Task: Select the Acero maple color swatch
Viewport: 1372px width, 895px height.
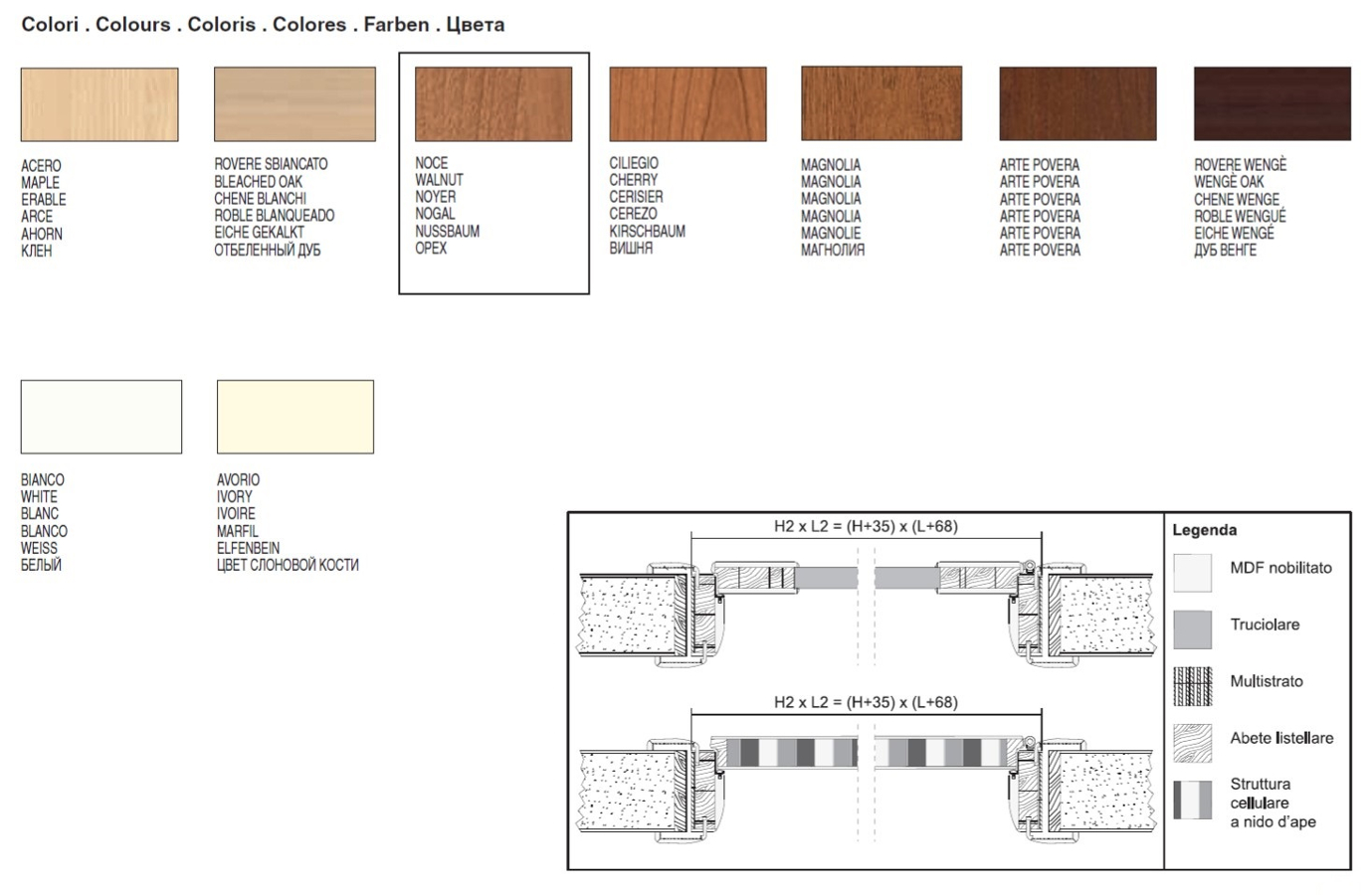Action: point(99,104)
